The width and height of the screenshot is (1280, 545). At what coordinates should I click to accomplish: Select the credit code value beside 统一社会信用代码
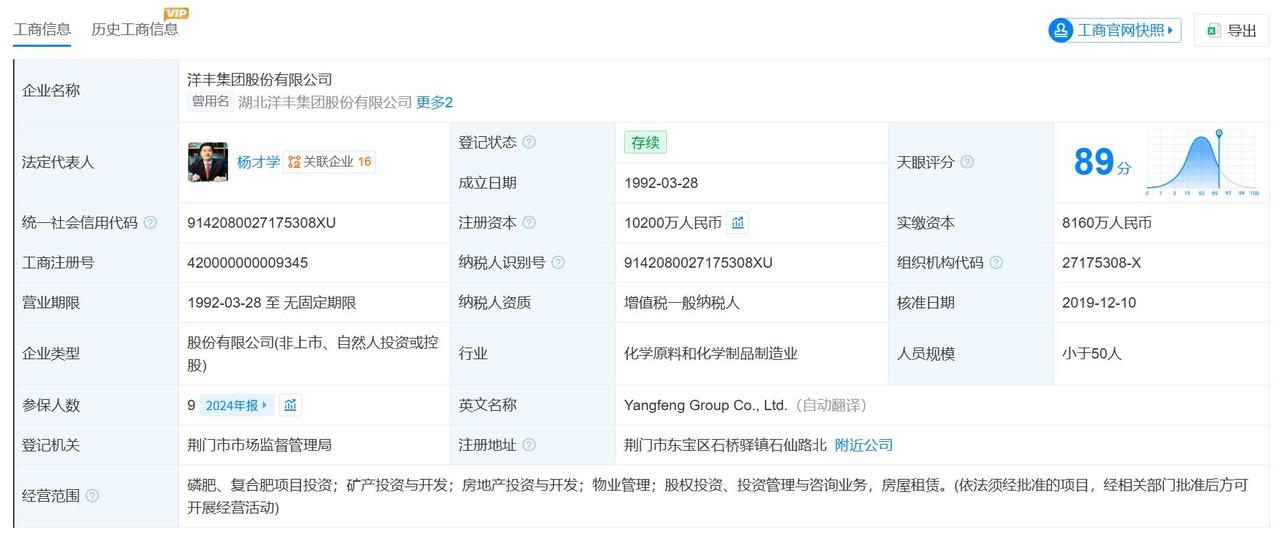click(262, 223)
